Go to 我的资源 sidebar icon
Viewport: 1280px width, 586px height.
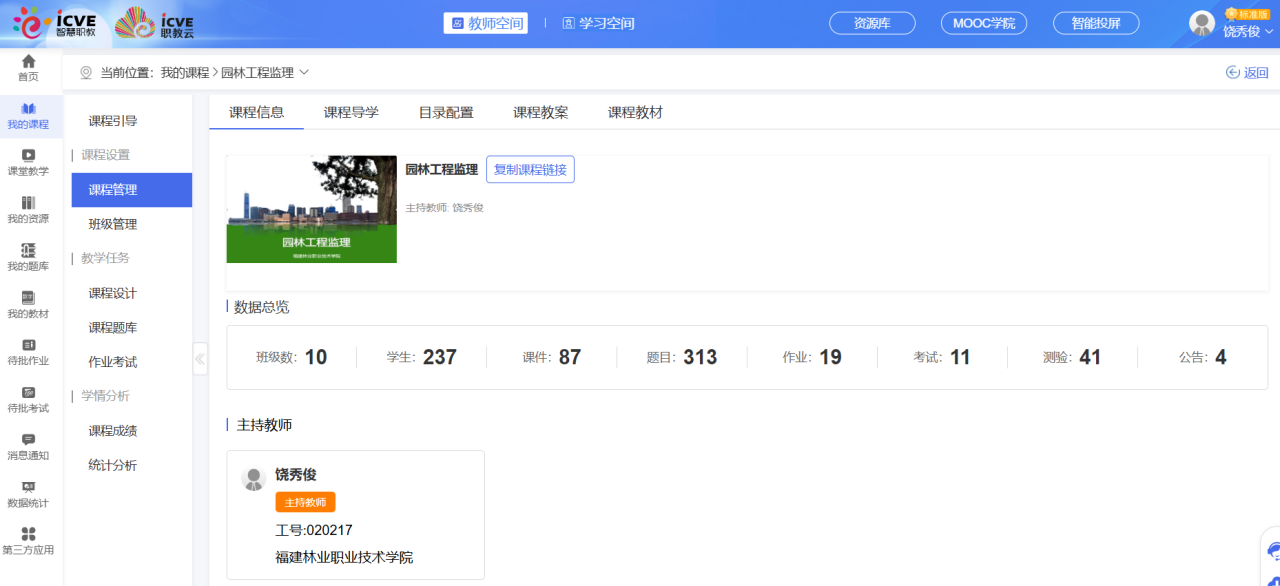click(28, 203)
